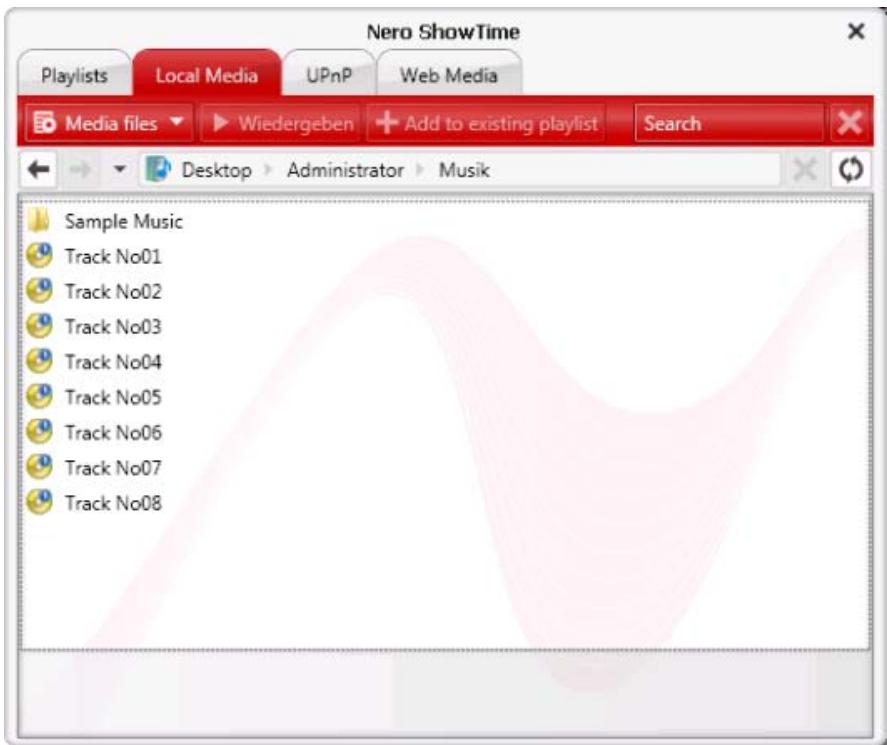
Task: Switch to the Playlists tab
Action: 74,75
